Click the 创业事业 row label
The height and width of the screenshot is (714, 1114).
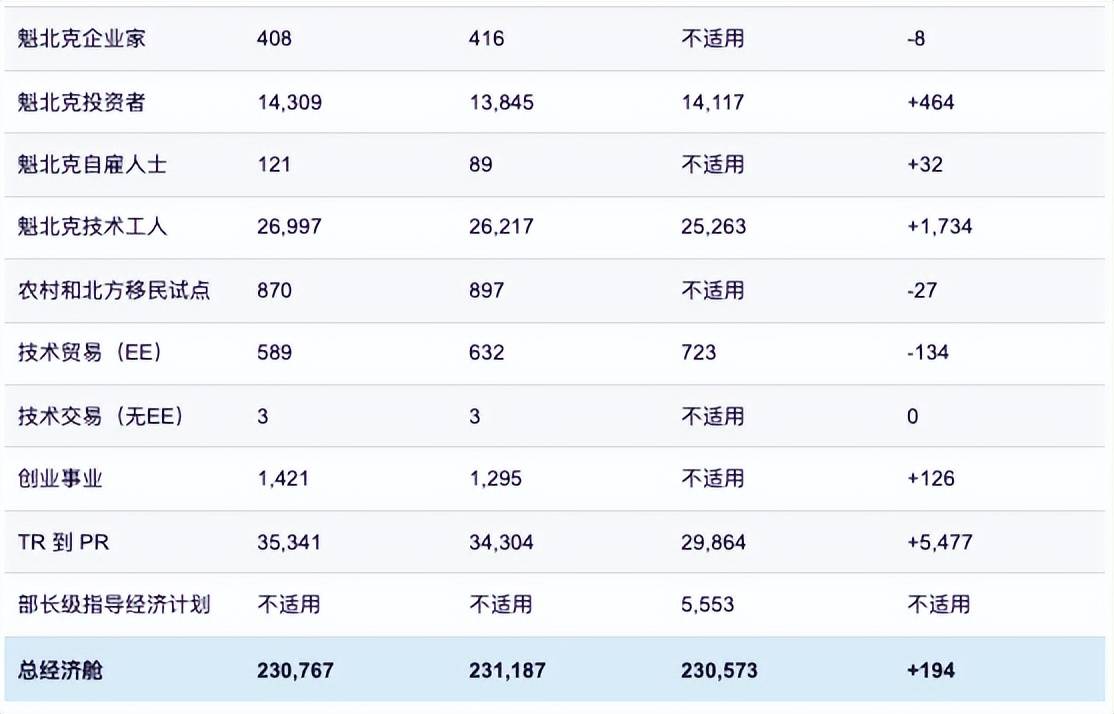60,479
